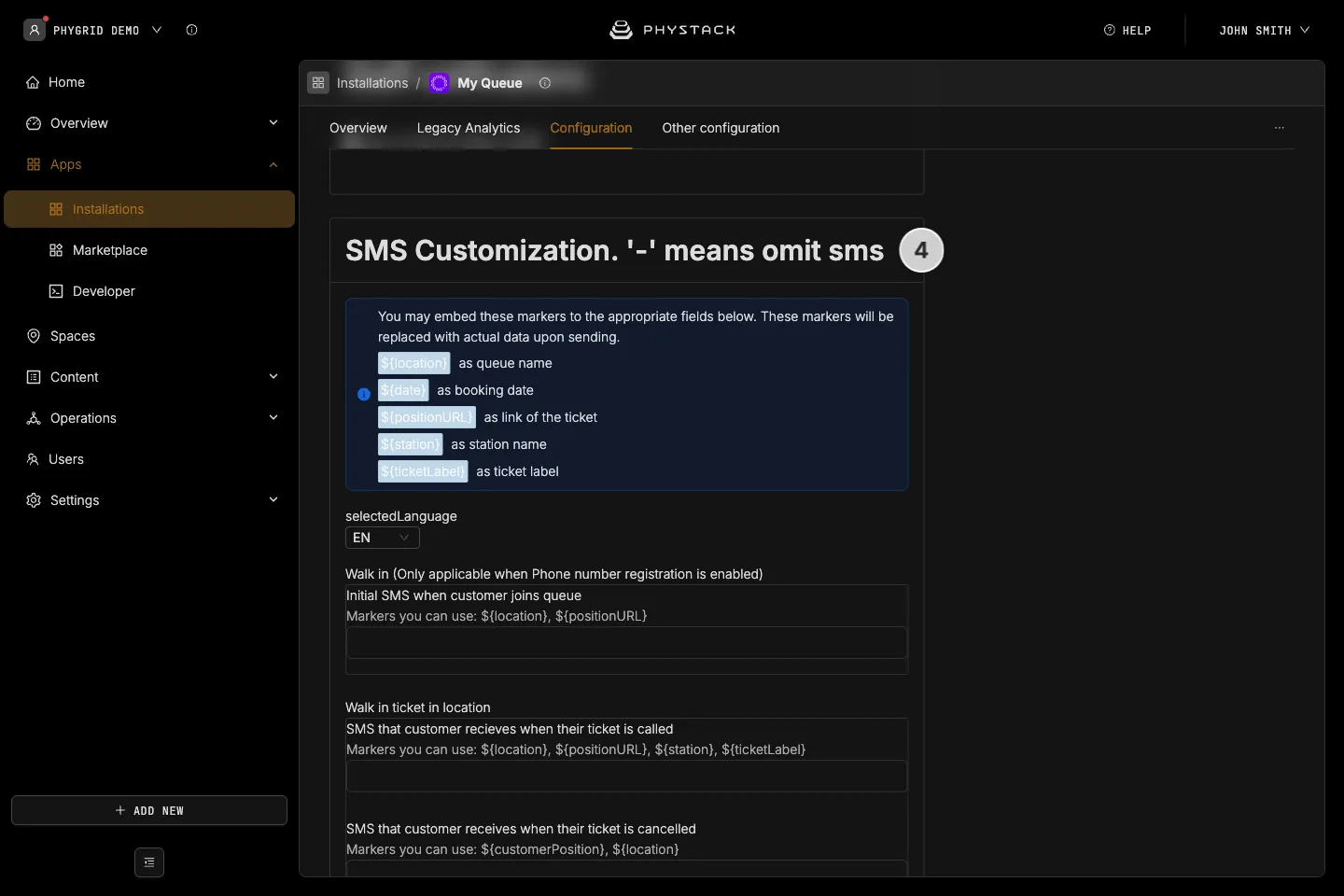Open the Help link icon
The image size is (1344, 896).
click(1110, 30)
